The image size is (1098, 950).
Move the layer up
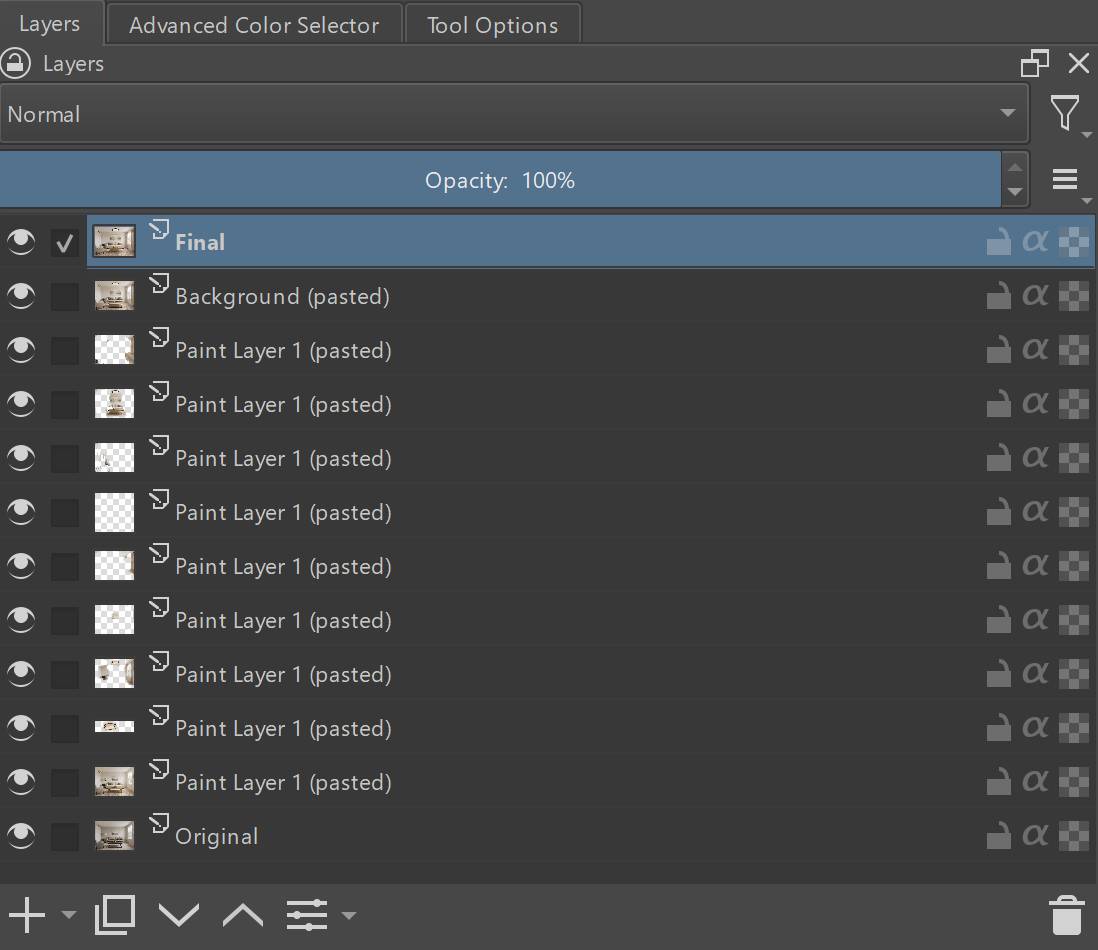tap(243, 915)
